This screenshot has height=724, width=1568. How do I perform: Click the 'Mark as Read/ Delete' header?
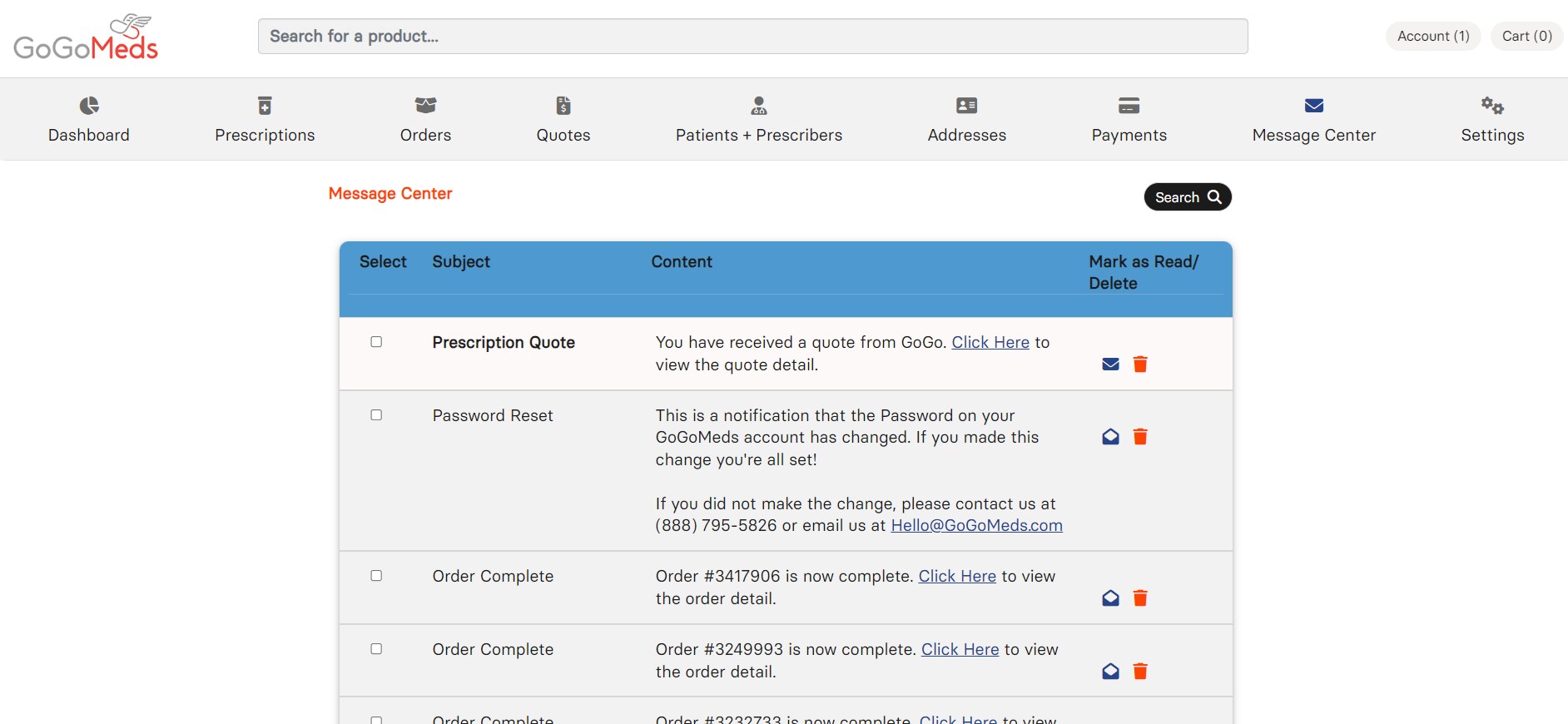pyautogui.click(x=1144, y=272)
